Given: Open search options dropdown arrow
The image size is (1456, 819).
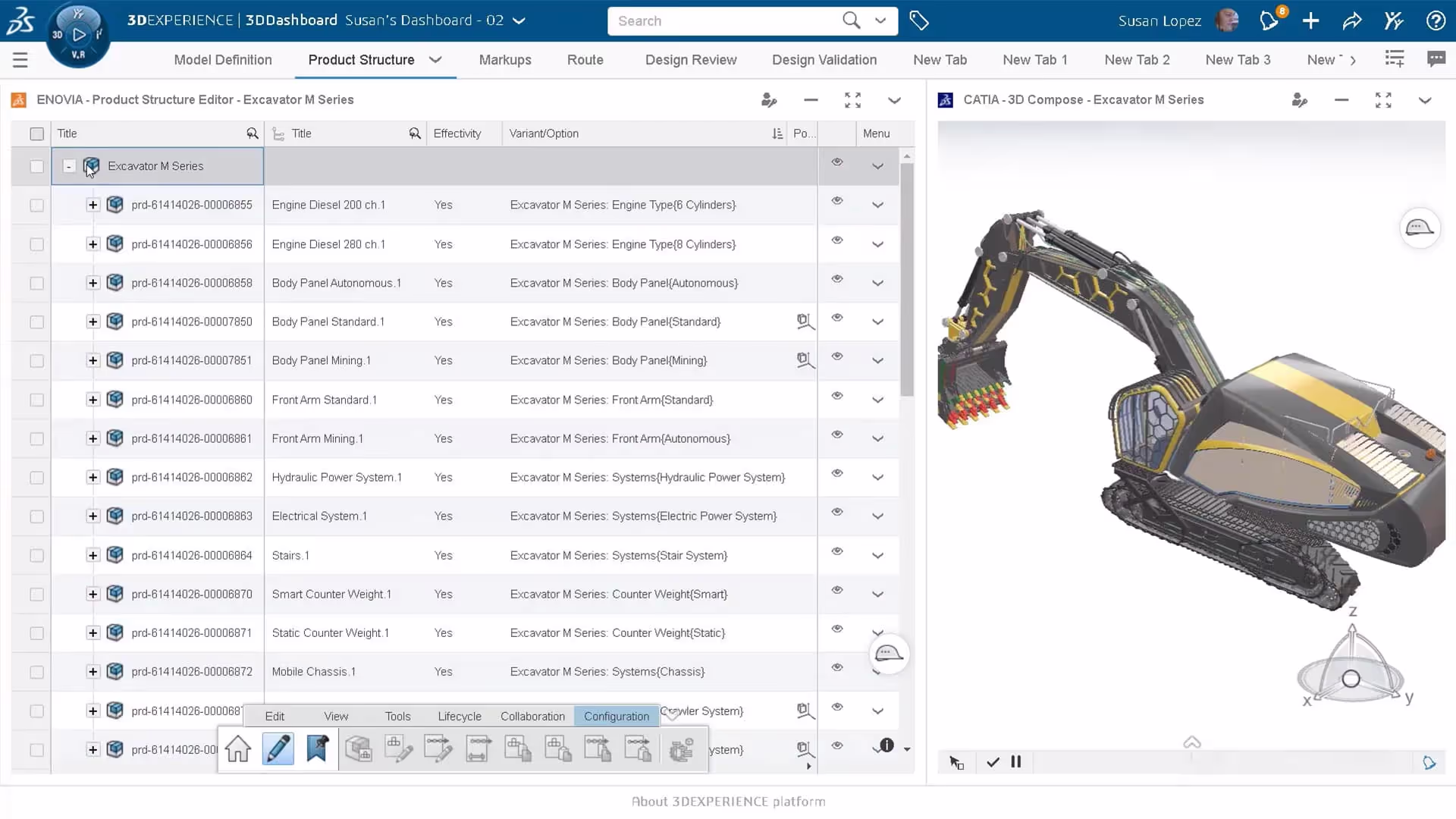Looking at the screenshot, I should [880, 20].
